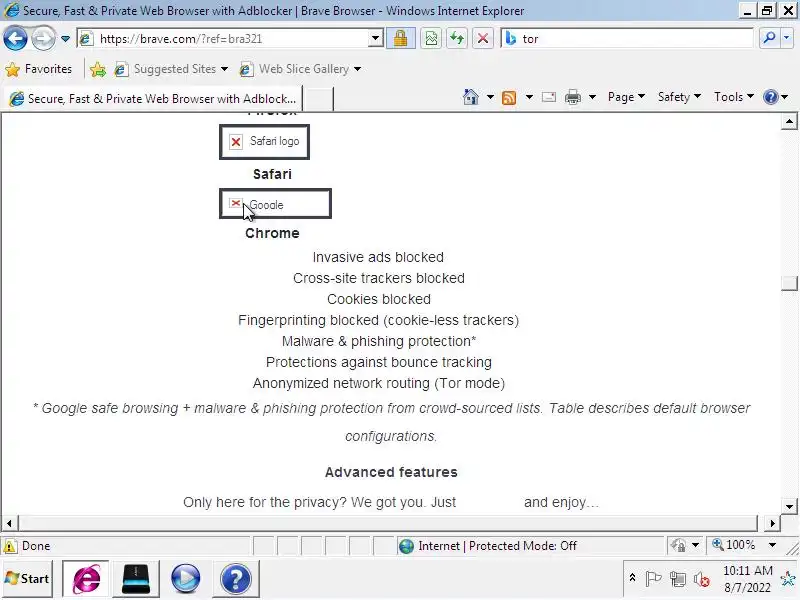
Task: Open the recent pages dropdown arrow
Action: pos(65,39)
